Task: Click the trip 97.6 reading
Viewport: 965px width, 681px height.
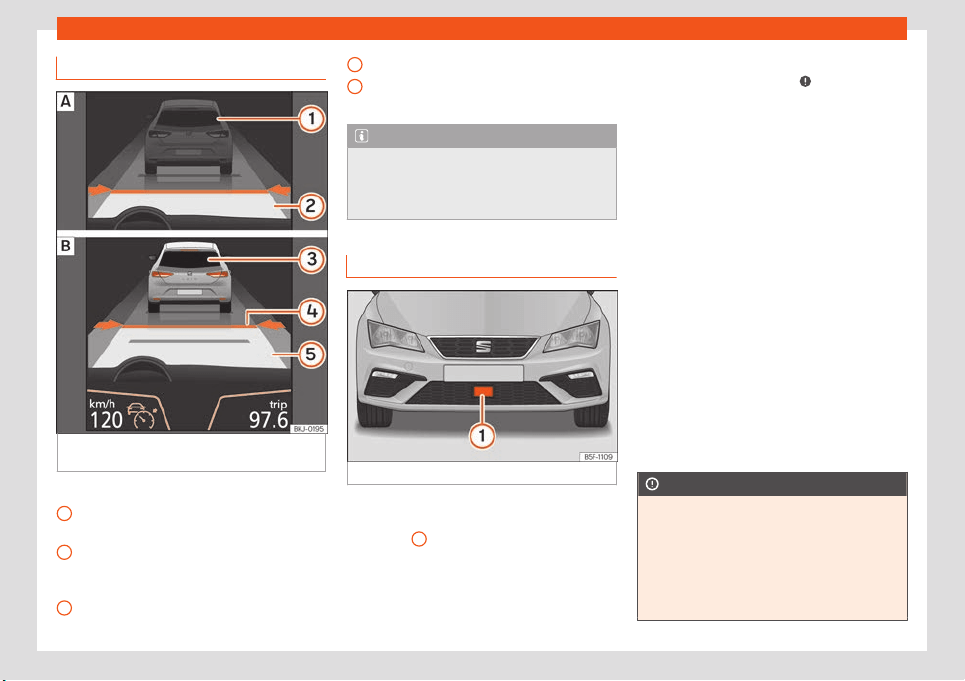Action: point(268,415)
